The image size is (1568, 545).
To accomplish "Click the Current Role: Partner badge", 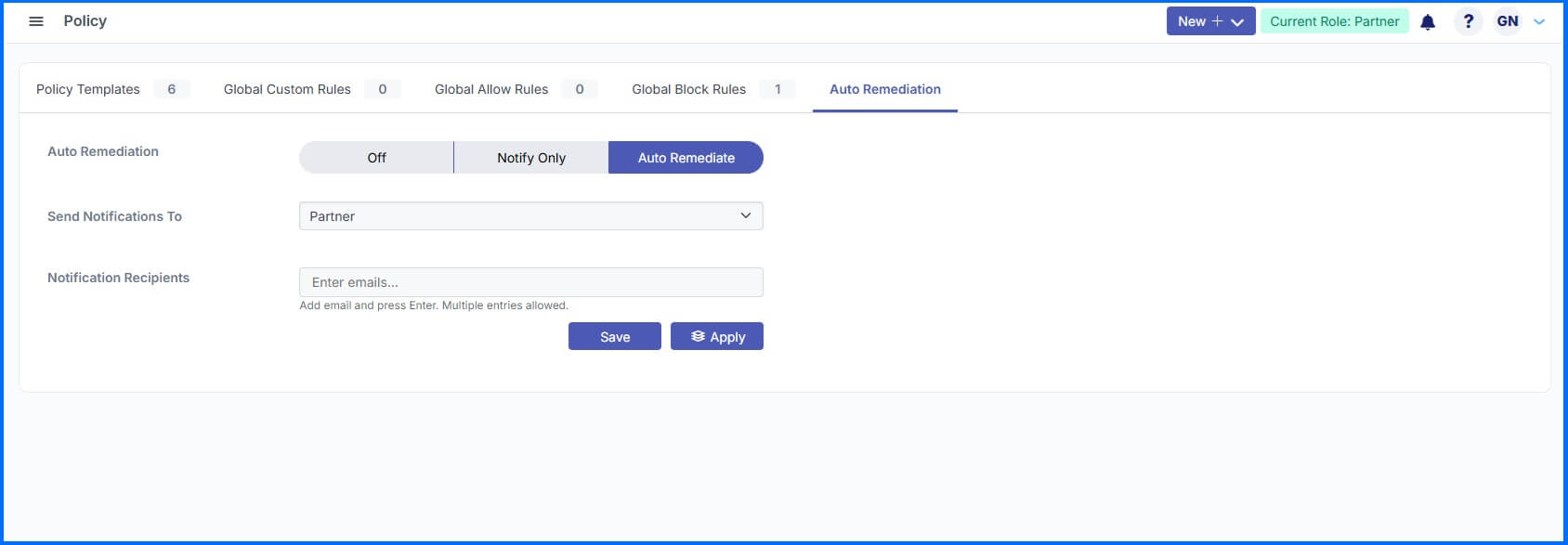I will tap(1335, 21).
